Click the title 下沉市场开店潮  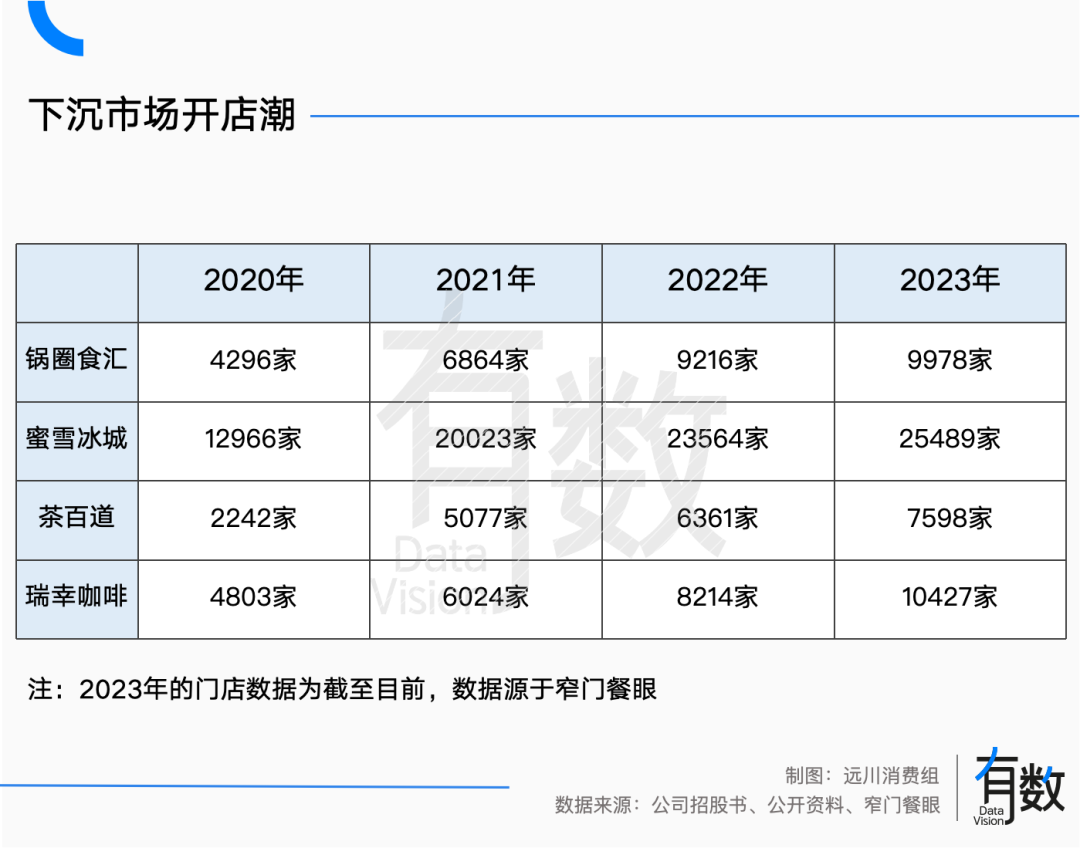pos(162,114)
